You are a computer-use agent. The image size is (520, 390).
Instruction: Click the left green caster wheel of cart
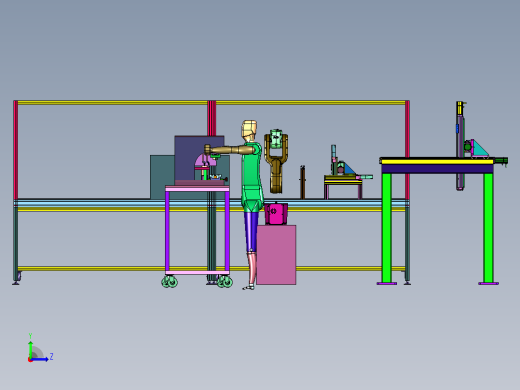tap(169, 282)
